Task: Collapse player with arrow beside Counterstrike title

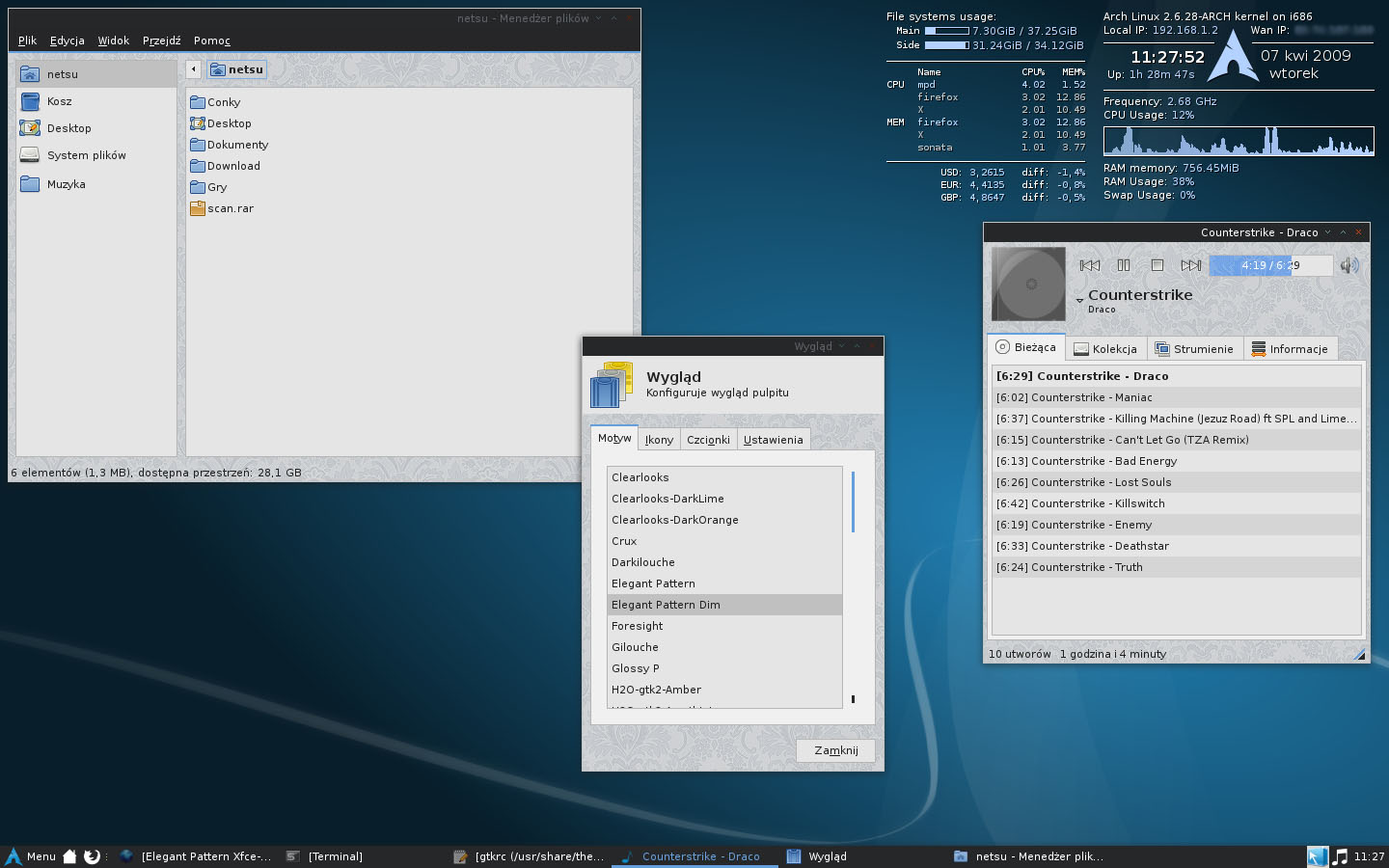Action: [x=1079, y=301]
